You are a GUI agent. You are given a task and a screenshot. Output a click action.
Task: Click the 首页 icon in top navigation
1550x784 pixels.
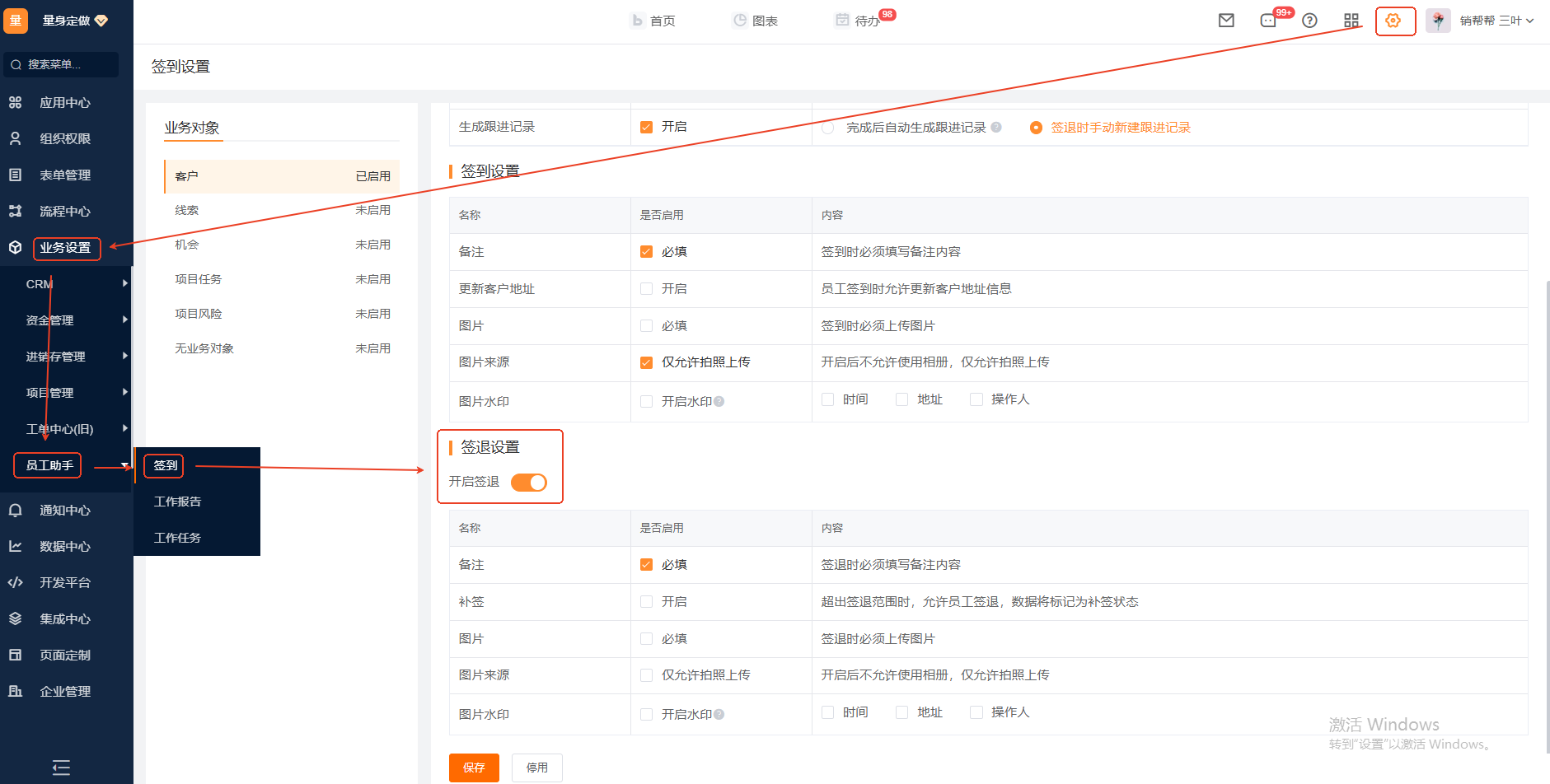coord(637,21)
